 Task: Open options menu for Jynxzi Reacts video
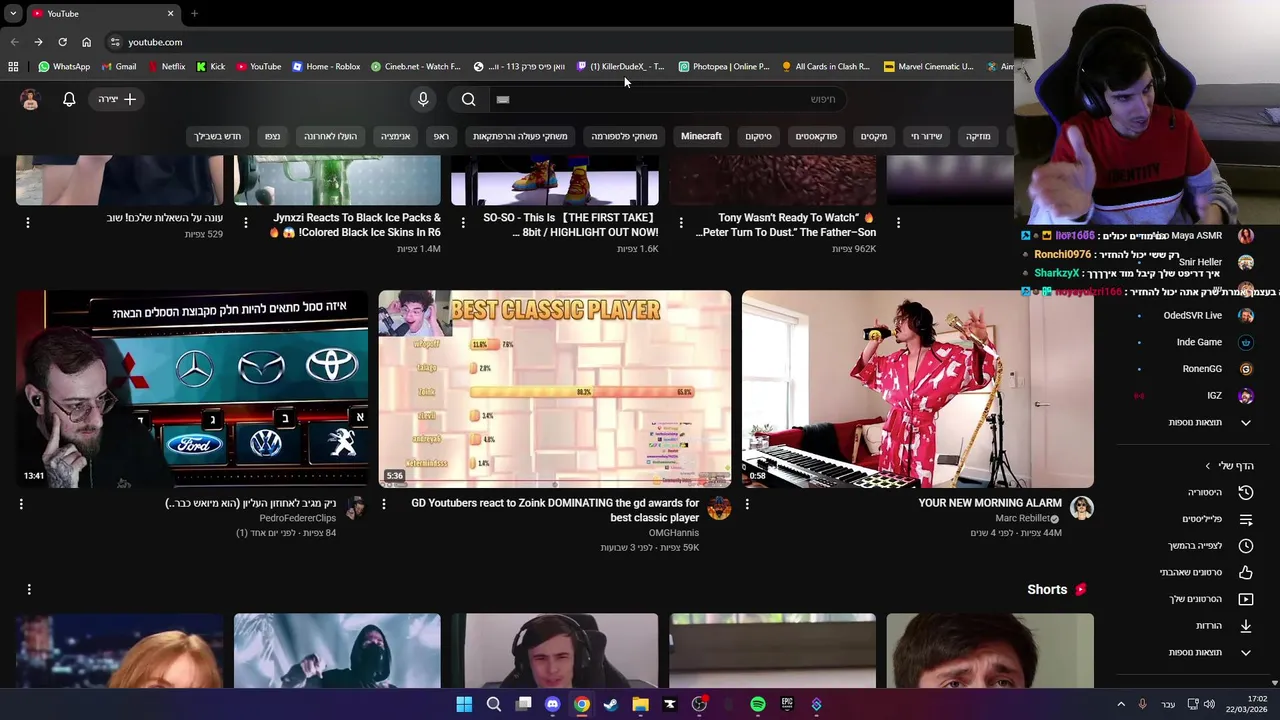pos(246,222)
